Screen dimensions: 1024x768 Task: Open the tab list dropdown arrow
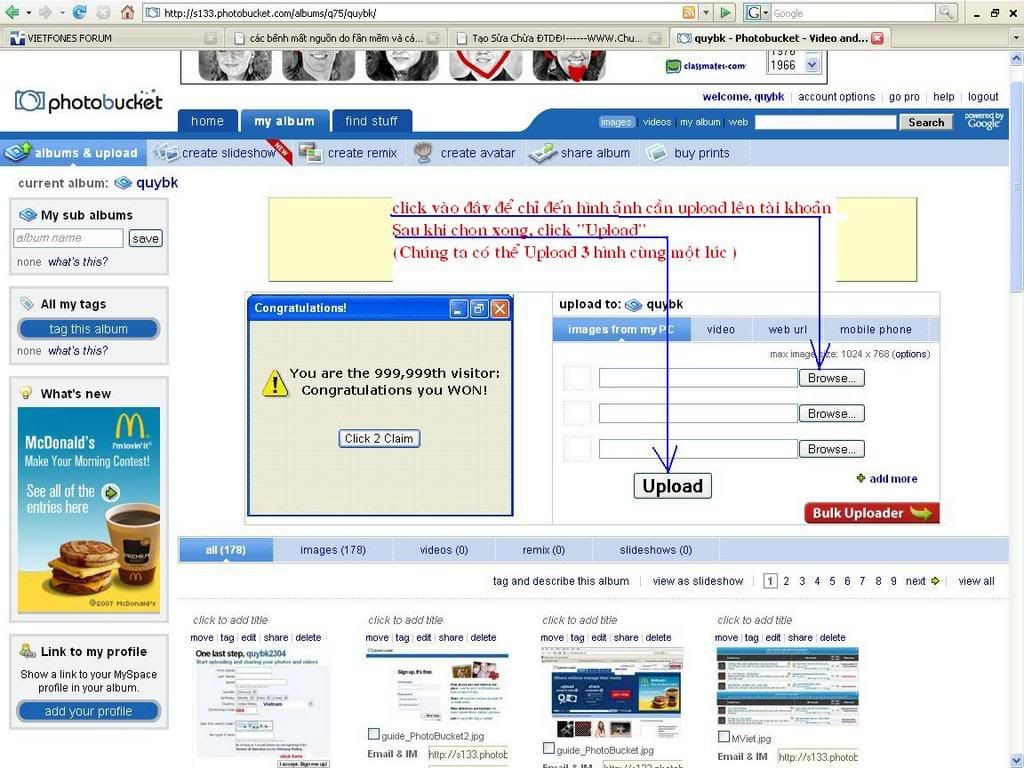tap(1016, 39)
